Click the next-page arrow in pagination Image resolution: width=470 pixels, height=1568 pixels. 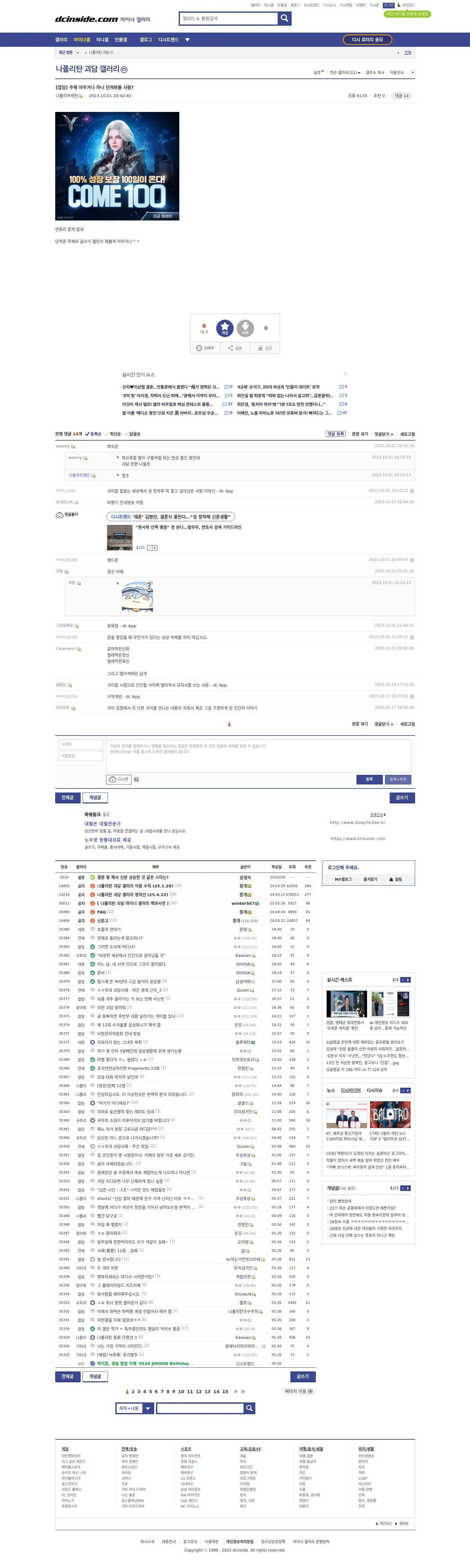[235, 1391]
